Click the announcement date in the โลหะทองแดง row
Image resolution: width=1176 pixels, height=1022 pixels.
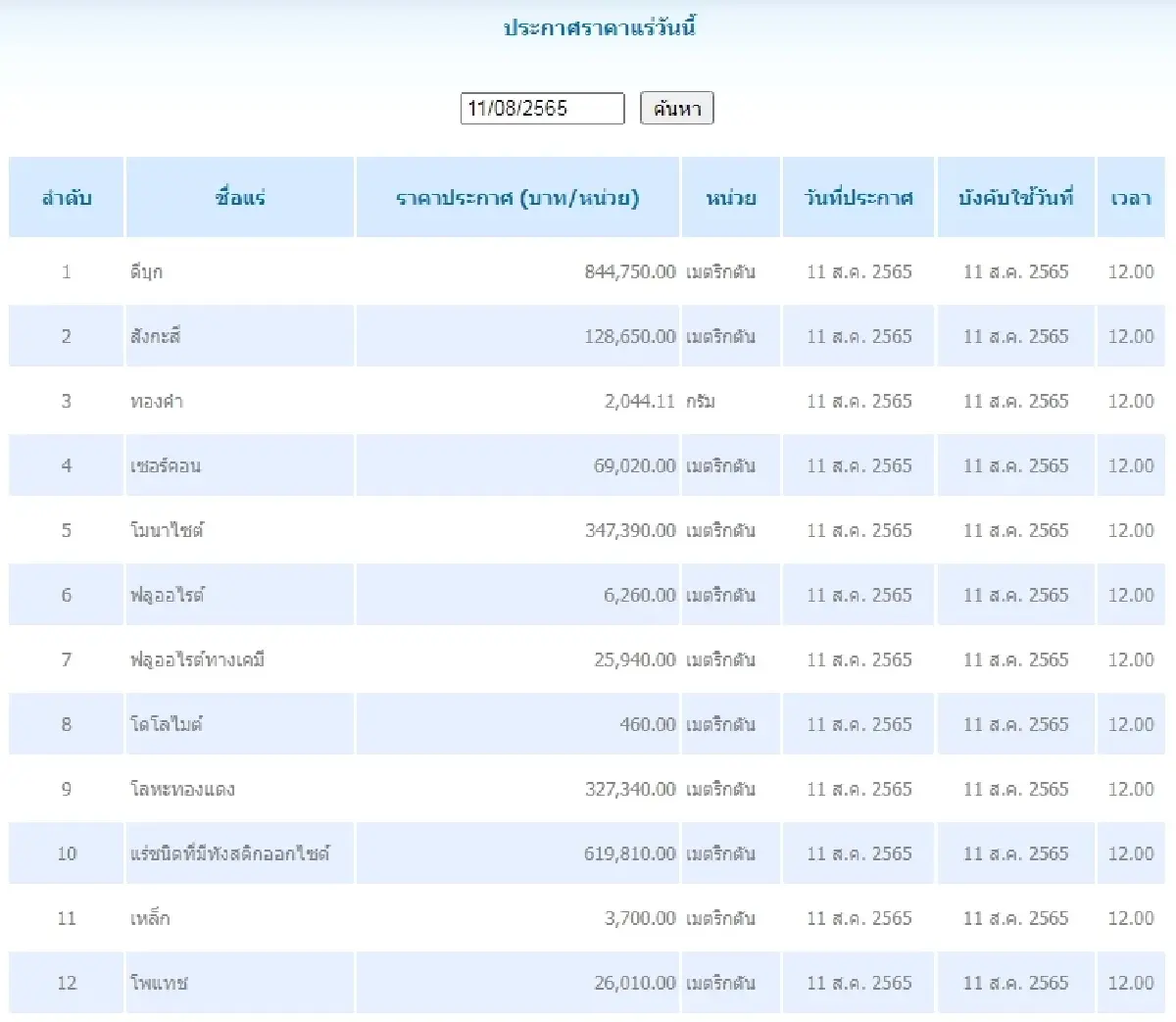click(x=859, y=789)
